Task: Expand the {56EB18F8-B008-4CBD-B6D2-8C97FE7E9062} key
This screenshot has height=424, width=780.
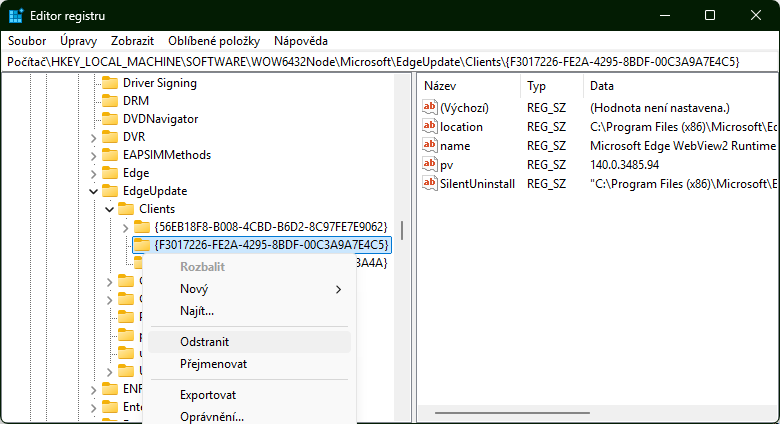Action: [x=125, y=227]
